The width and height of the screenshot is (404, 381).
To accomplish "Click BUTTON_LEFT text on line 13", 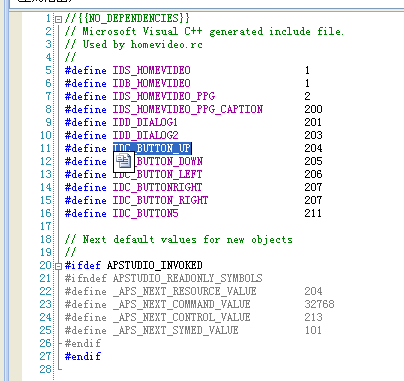I will pyautogui.click(x=169, y=174).
